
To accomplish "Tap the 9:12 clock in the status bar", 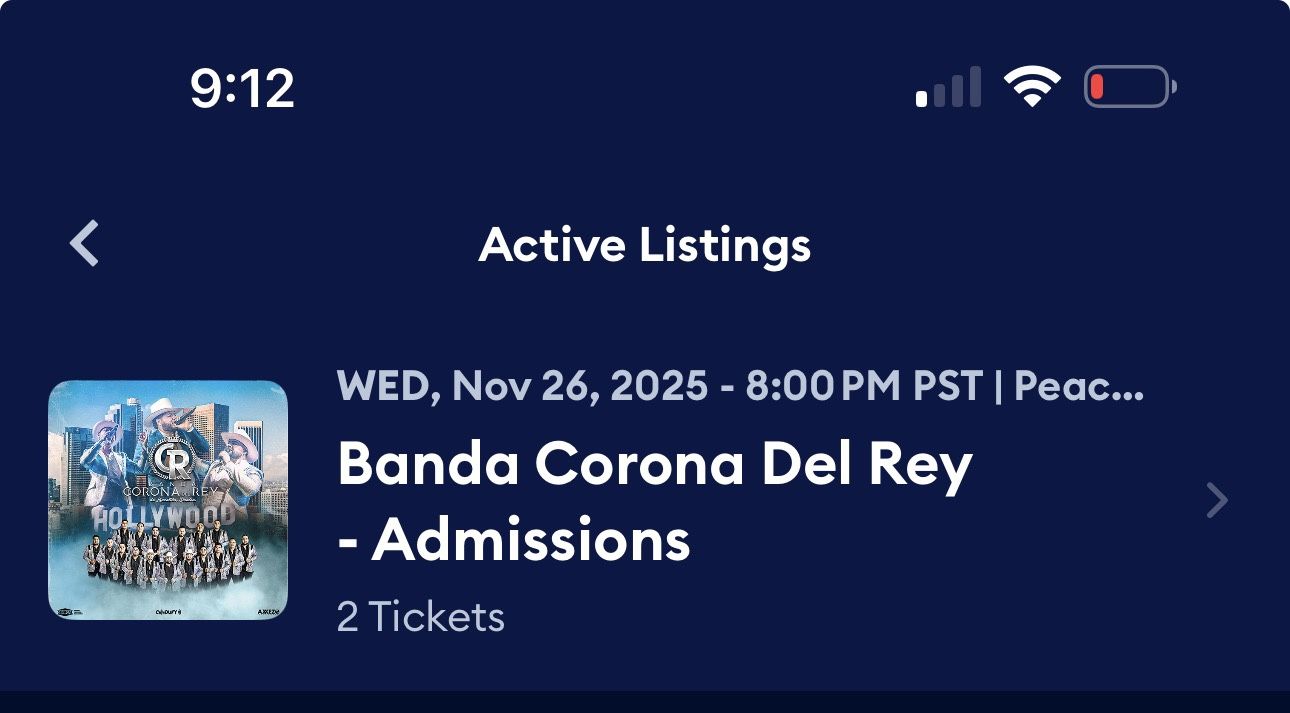I will pyautogui.click(x=240, y=88).
